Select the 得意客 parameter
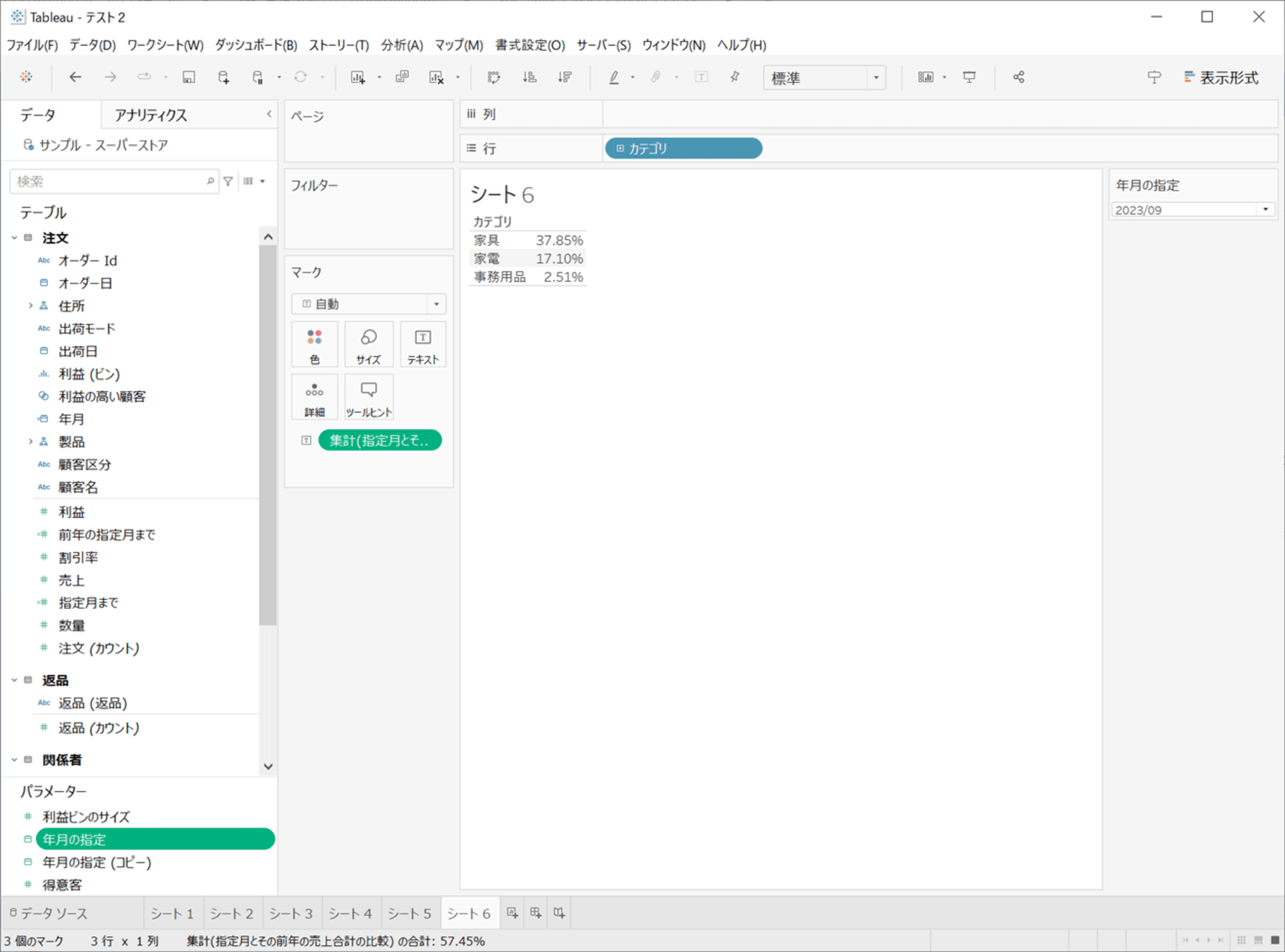This screenshot has height=952, width=1285. [62, 885]
